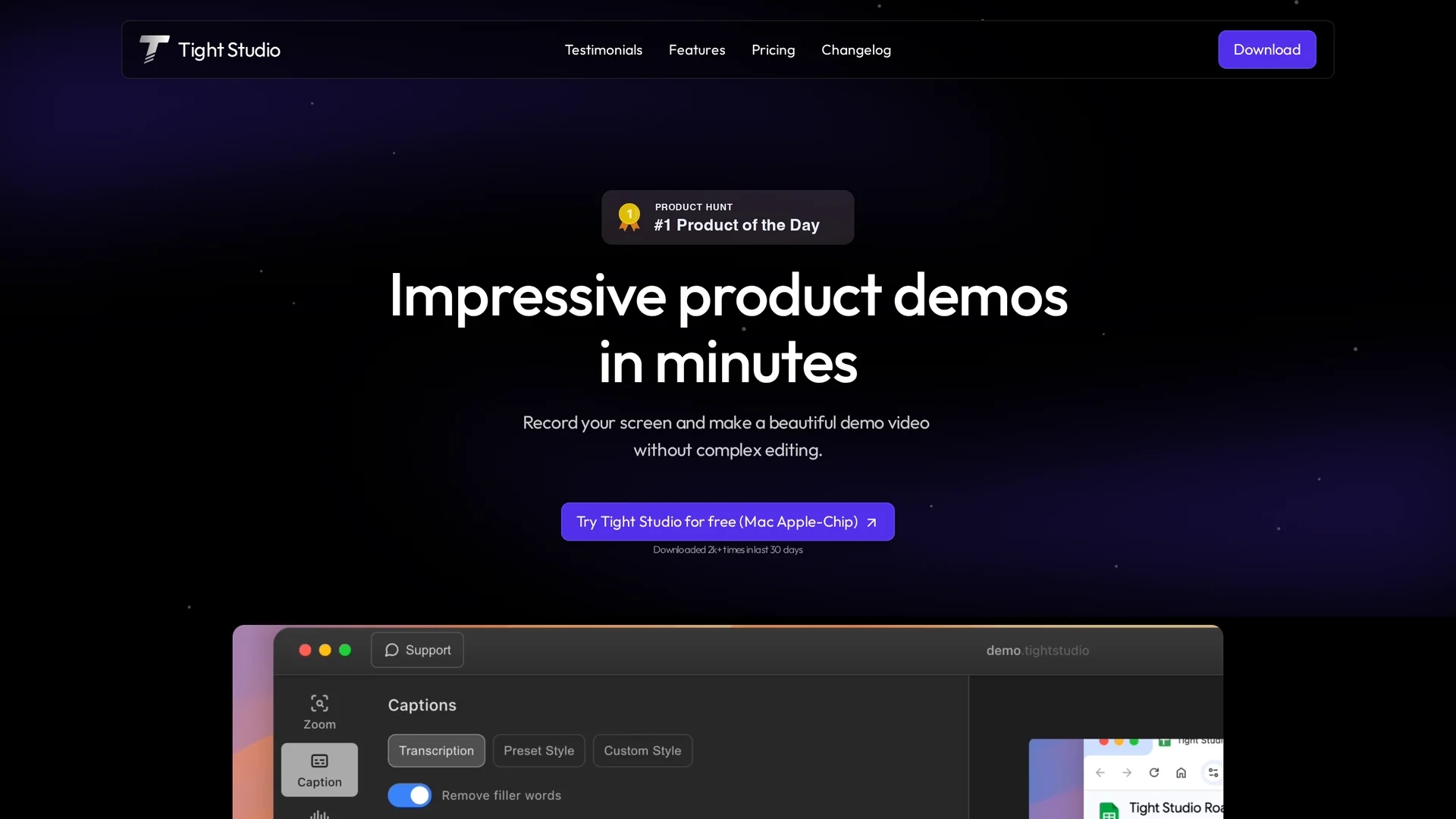Toggle Remove filler words switch

coord(409,795)
